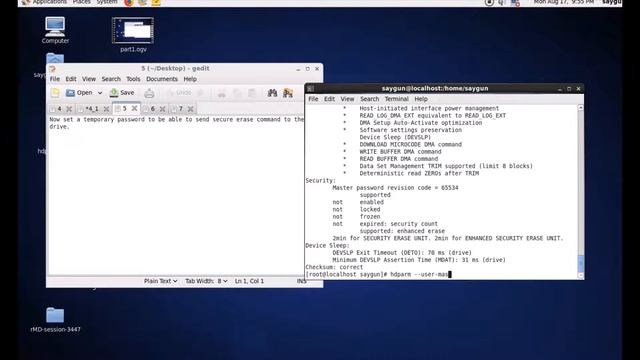The height and width of the screenshot is (360, 640).
Task: Close gedit tab 6 with its X
Action: [162, 109]
